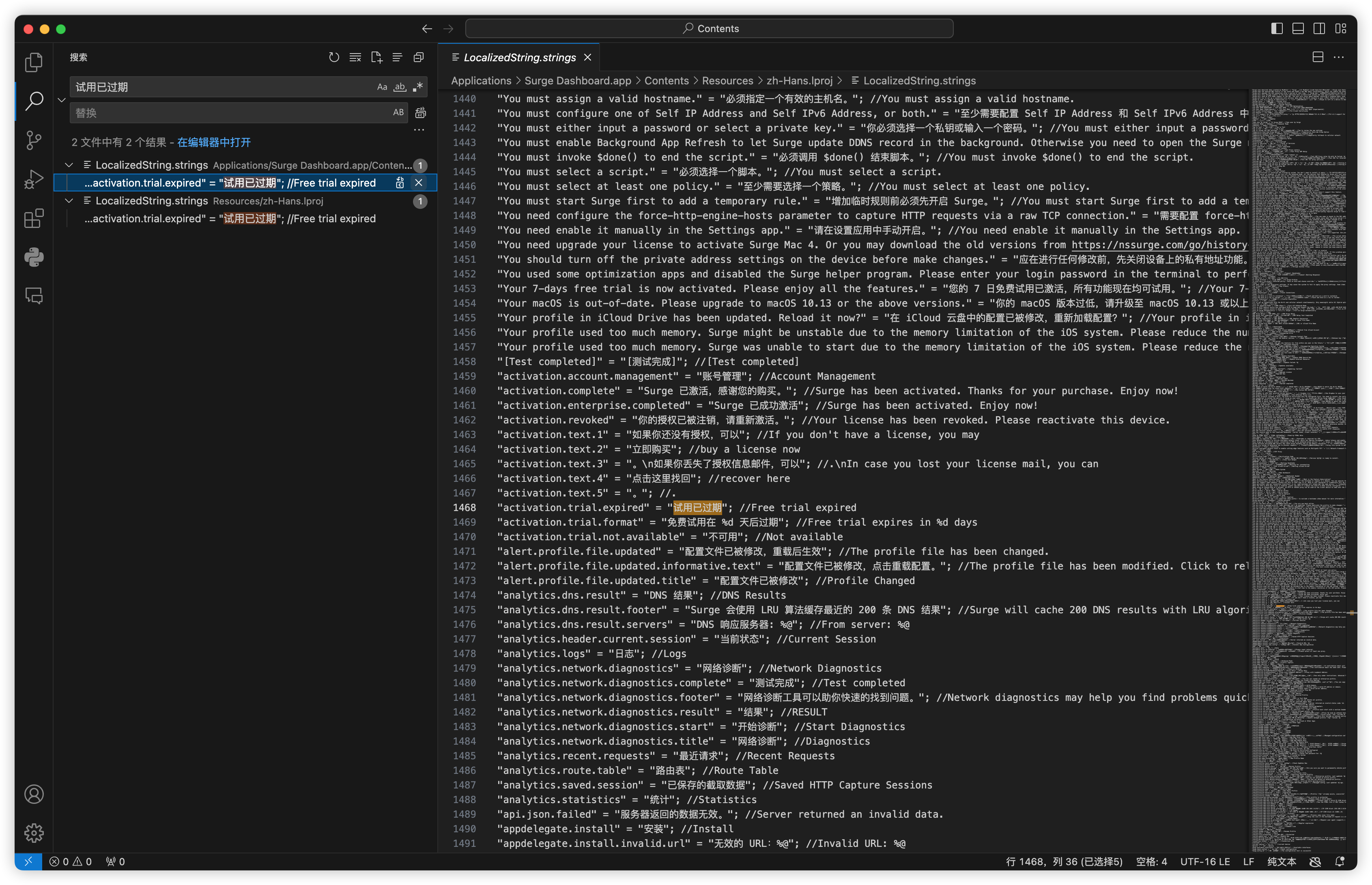The width and height of the screenshot is (1372, 885).
Task: Toggle Match Case in search box
Action: coord(382,87)
